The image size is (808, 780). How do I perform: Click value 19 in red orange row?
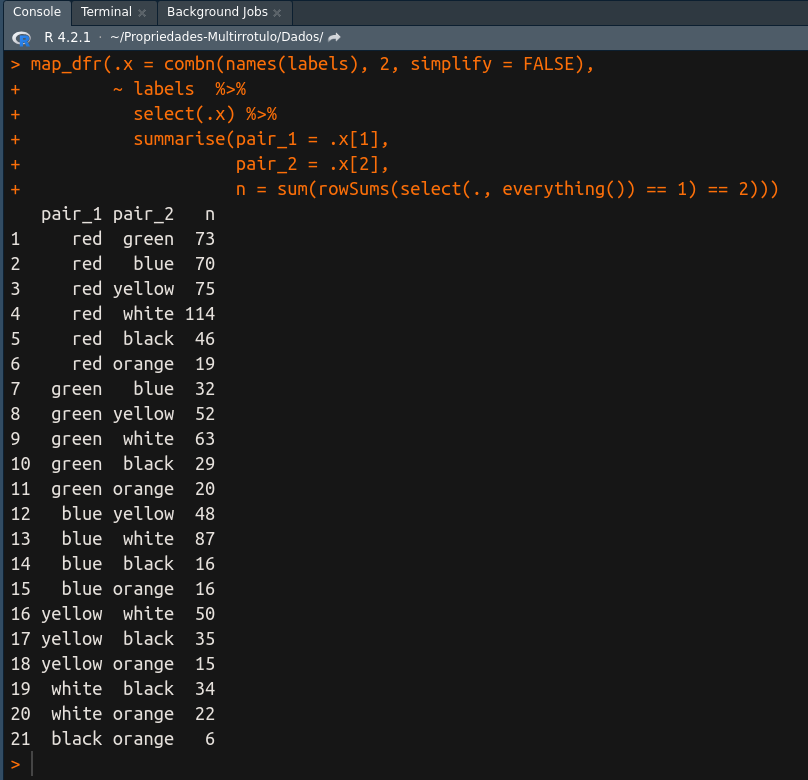[205, 364]
